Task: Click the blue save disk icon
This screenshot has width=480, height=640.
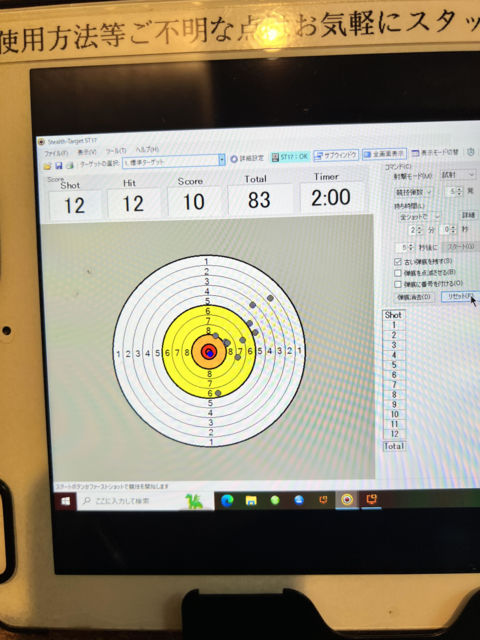Action: (58, 165)
